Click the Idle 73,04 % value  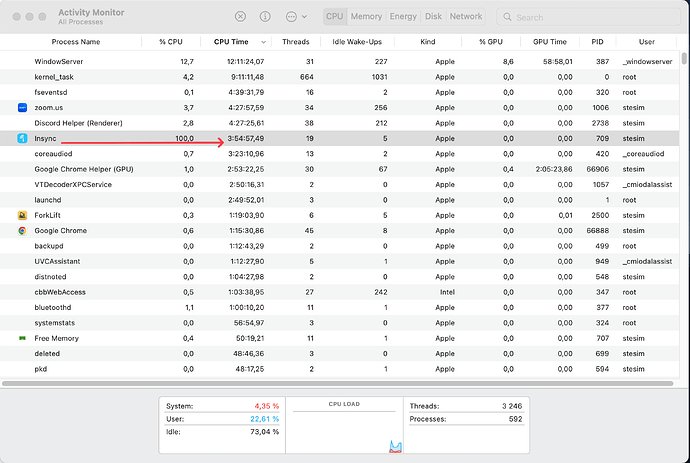tap(264, 432)
